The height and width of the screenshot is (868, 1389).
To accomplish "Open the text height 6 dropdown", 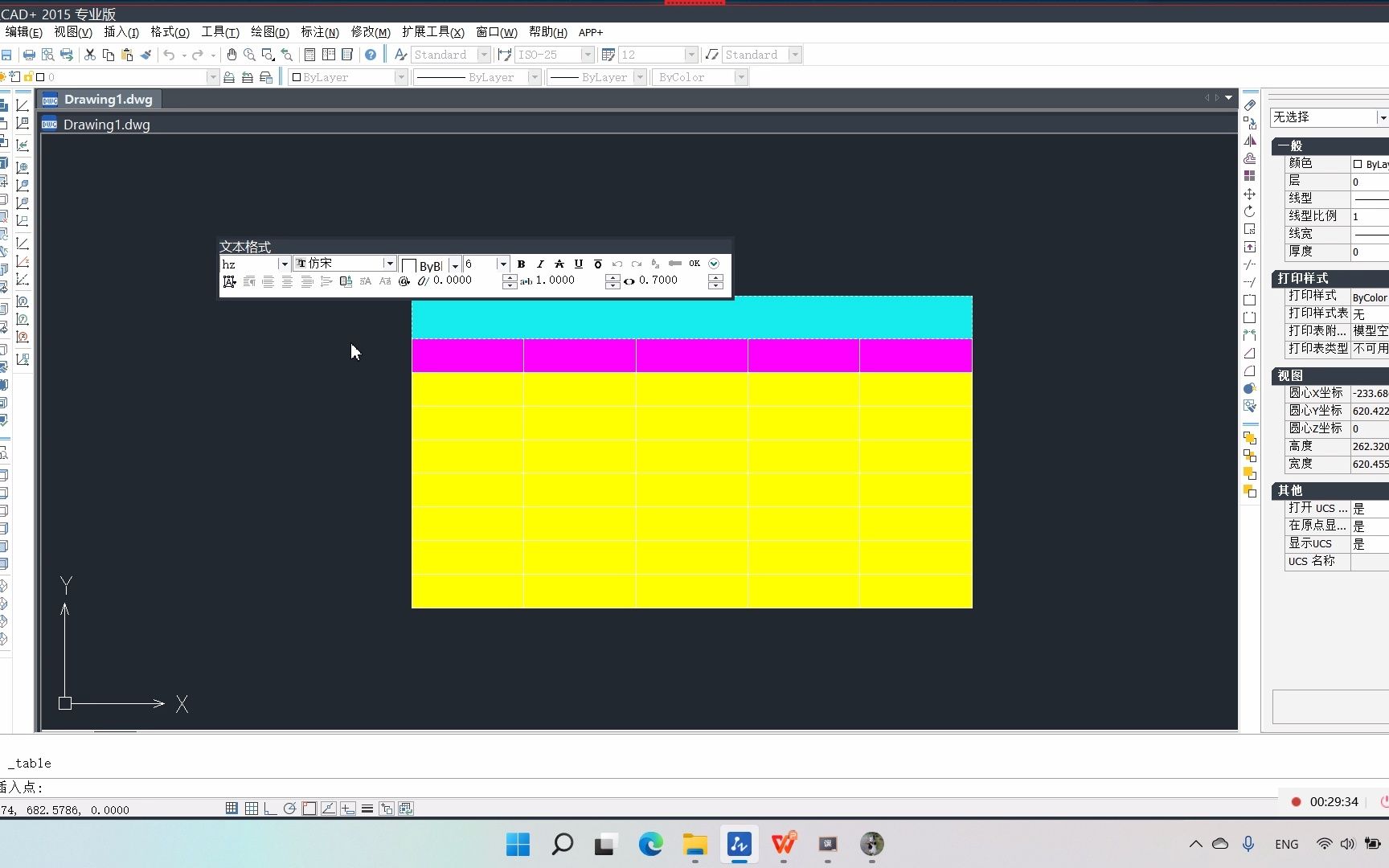I will click(503, 264).
